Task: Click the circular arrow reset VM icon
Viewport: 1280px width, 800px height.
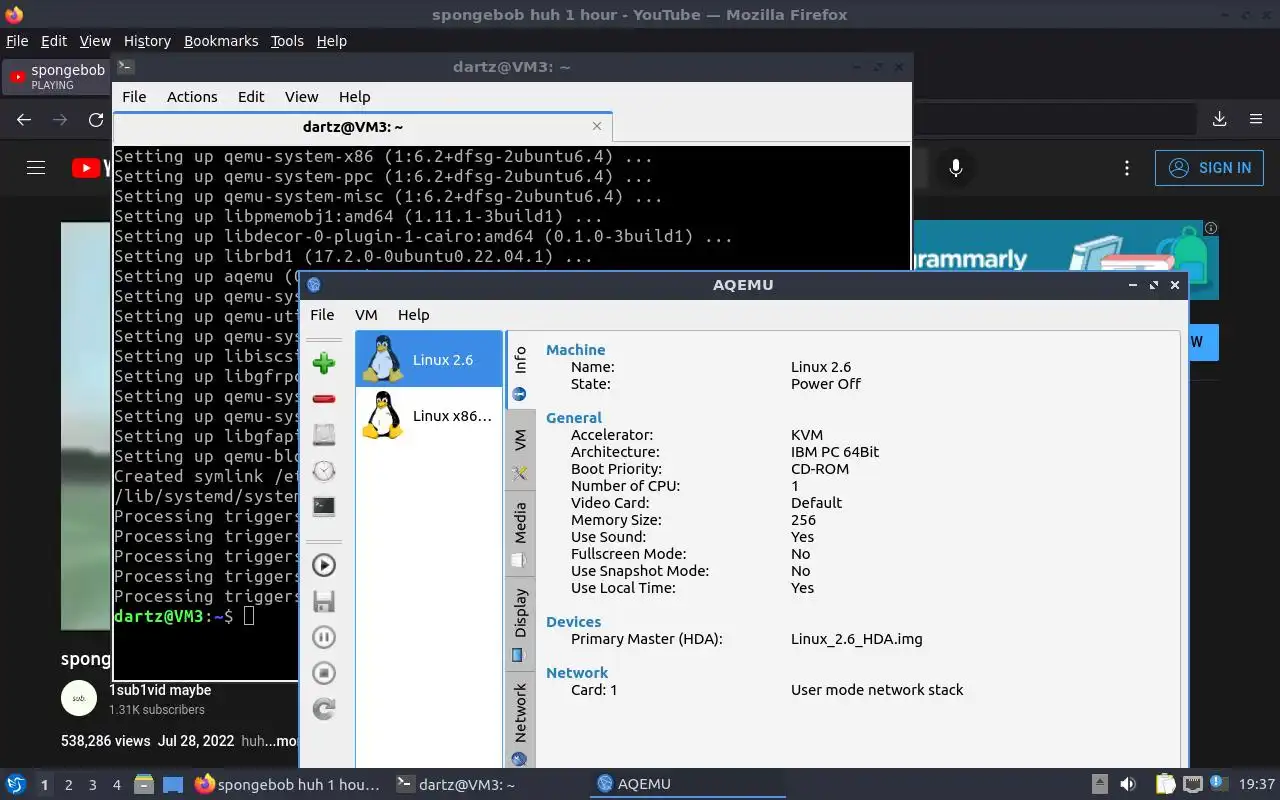Action: tap(324, 709)
